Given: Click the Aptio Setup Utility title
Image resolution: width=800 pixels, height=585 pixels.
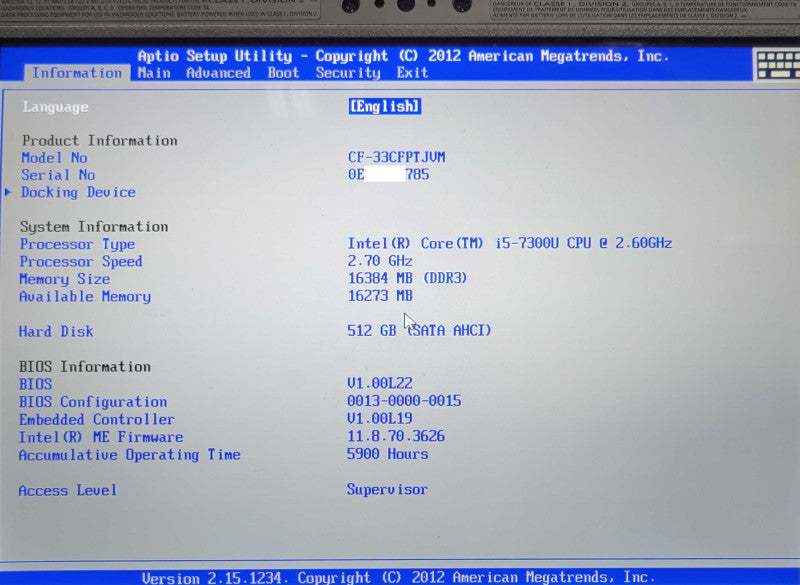Looking at the screenshot, I should click(x=403, y=56).
